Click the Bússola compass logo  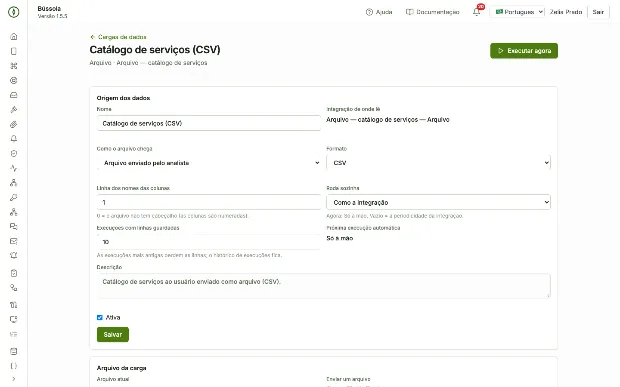[x=13, y=12]
